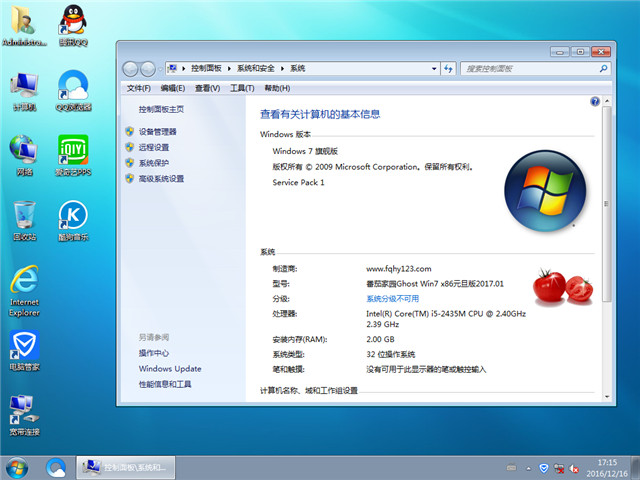Open the broadband connection (宽带连接) shortcut
The height and width of the screenshot is (480, 640).
24,416
